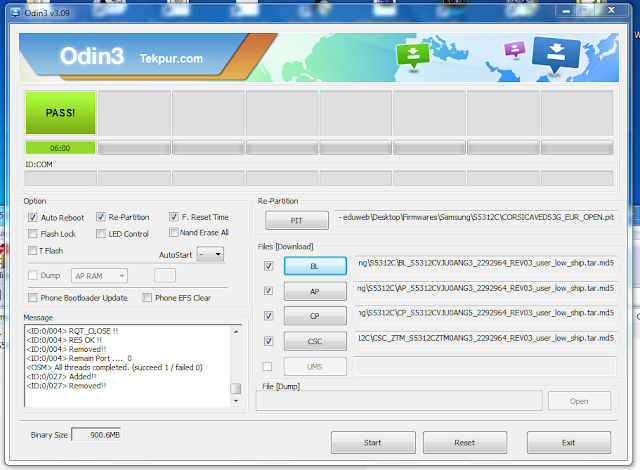The height and width of the screenshot is (470, 640).
Task: Uncheck the CSC file checkbox
Action: tap(269, 341)
